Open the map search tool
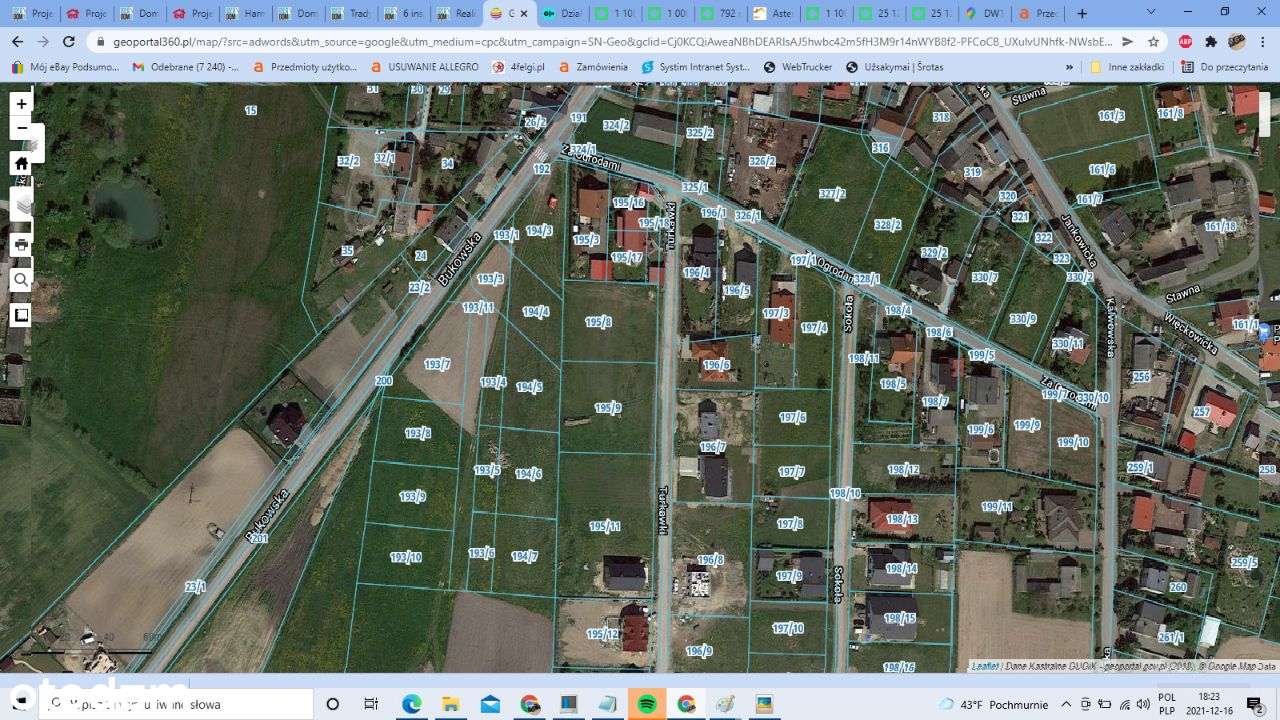The width and height of the screenshot is (1280, 720). click(x=21, y=280)
